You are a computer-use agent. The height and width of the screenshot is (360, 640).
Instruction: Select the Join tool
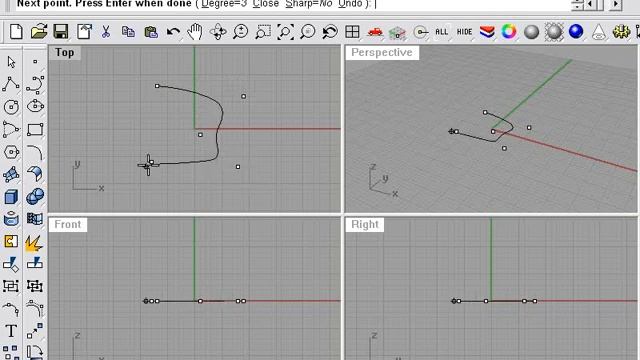11,241
